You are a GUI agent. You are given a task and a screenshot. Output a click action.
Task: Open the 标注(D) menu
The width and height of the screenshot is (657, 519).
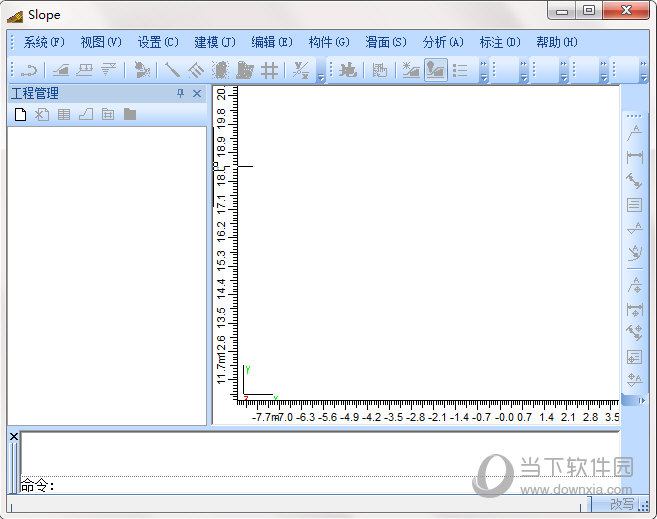coord(500,42)
